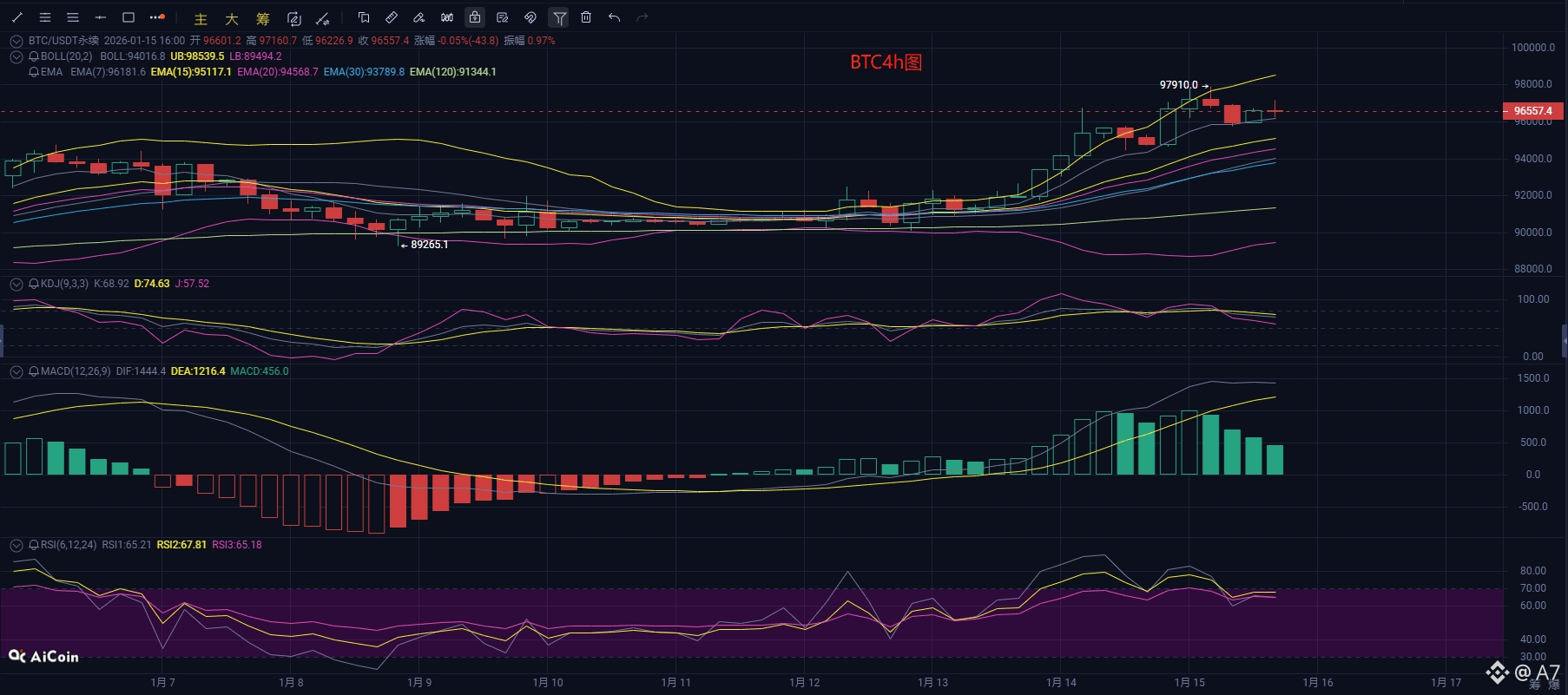Click the EMA(120):91344.1 value

(453, 72)
